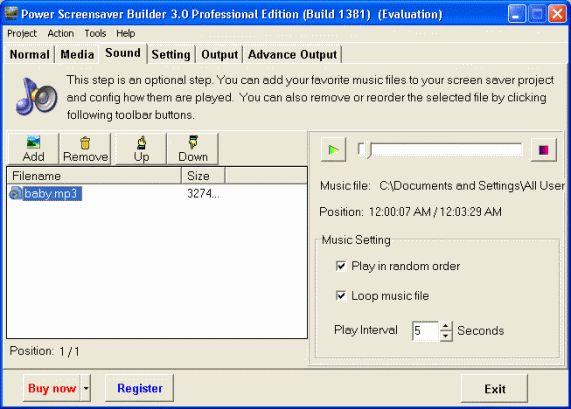Click the application icon in title bar
Screen dimensions: 571x409
pyautogui.click(x=11, y=13)
